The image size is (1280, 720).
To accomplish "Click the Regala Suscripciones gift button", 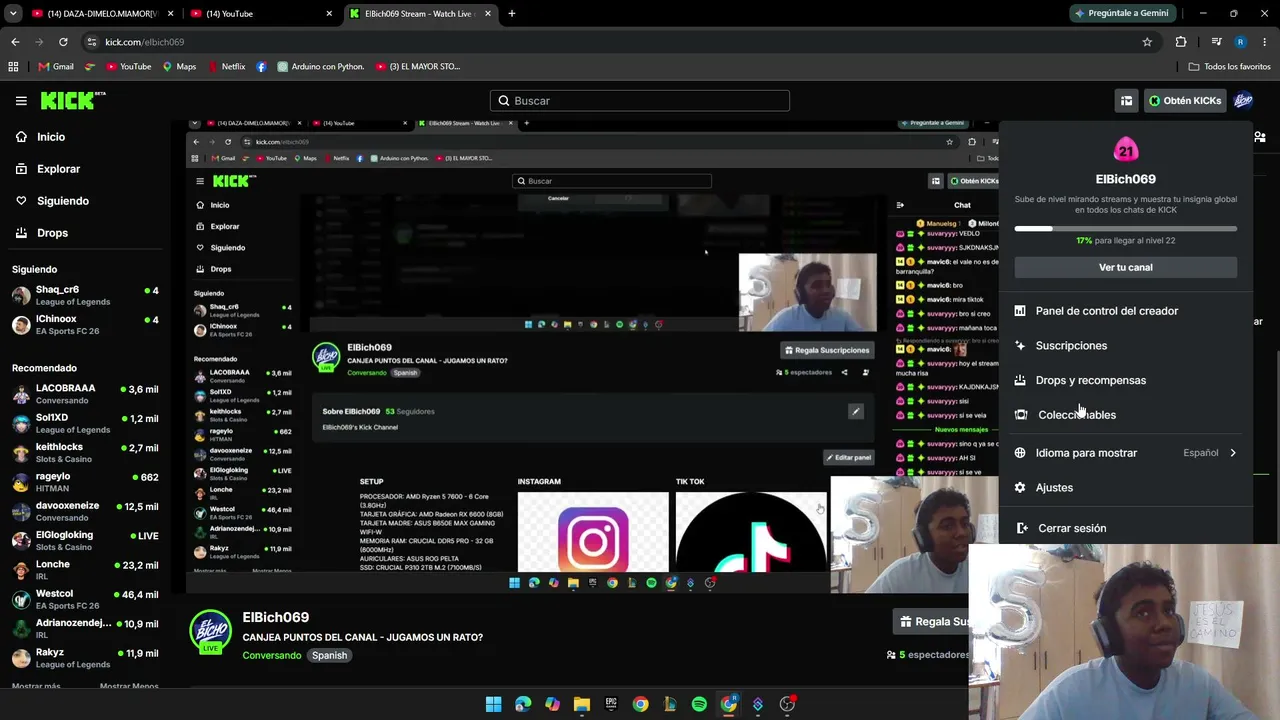I will tap(930, 621).
